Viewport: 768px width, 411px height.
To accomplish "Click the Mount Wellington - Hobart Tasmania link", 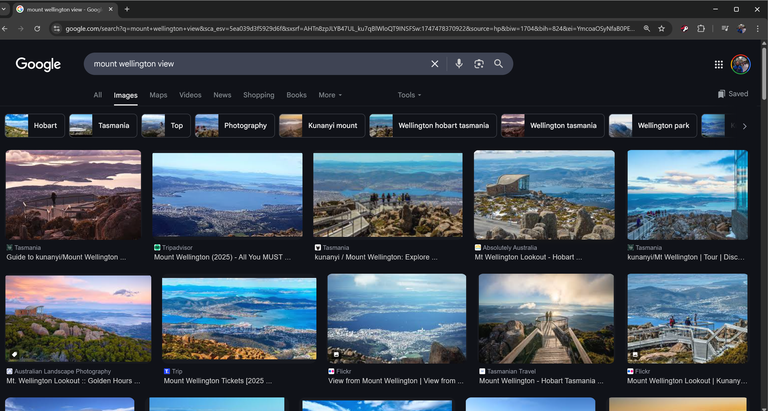I will 541,381.
